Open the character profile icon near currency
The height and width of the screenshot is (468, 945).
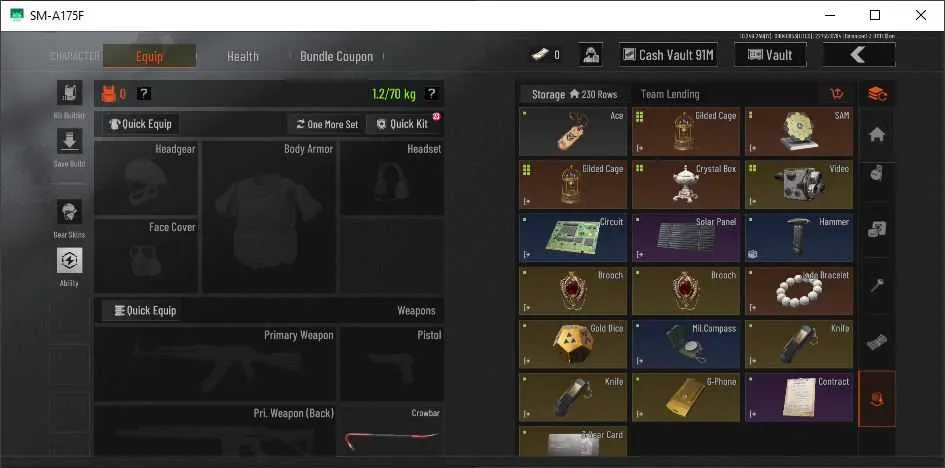click(x=590, y=55)
